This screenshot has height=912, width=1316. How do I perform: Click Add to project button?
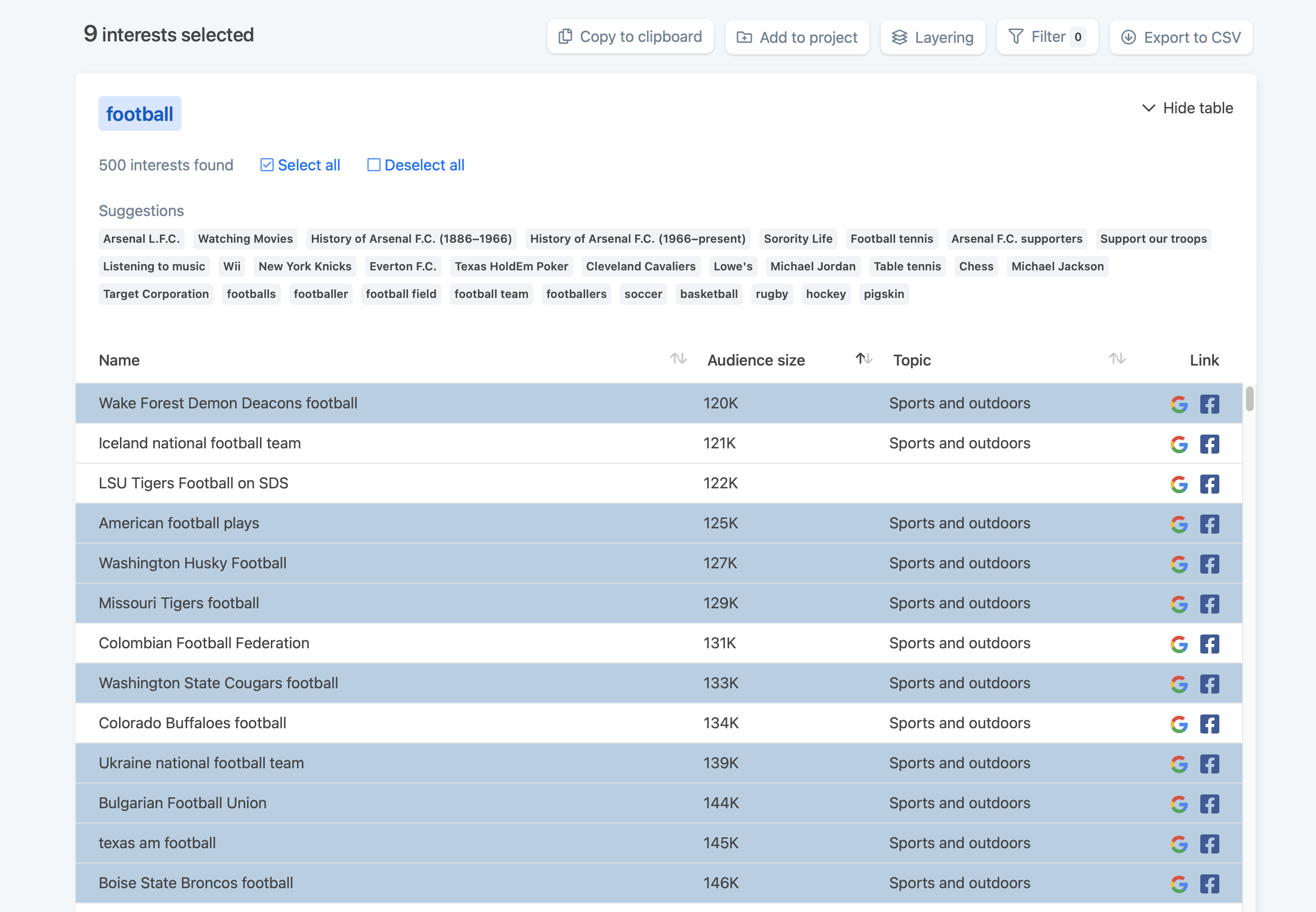click(797, 37)
